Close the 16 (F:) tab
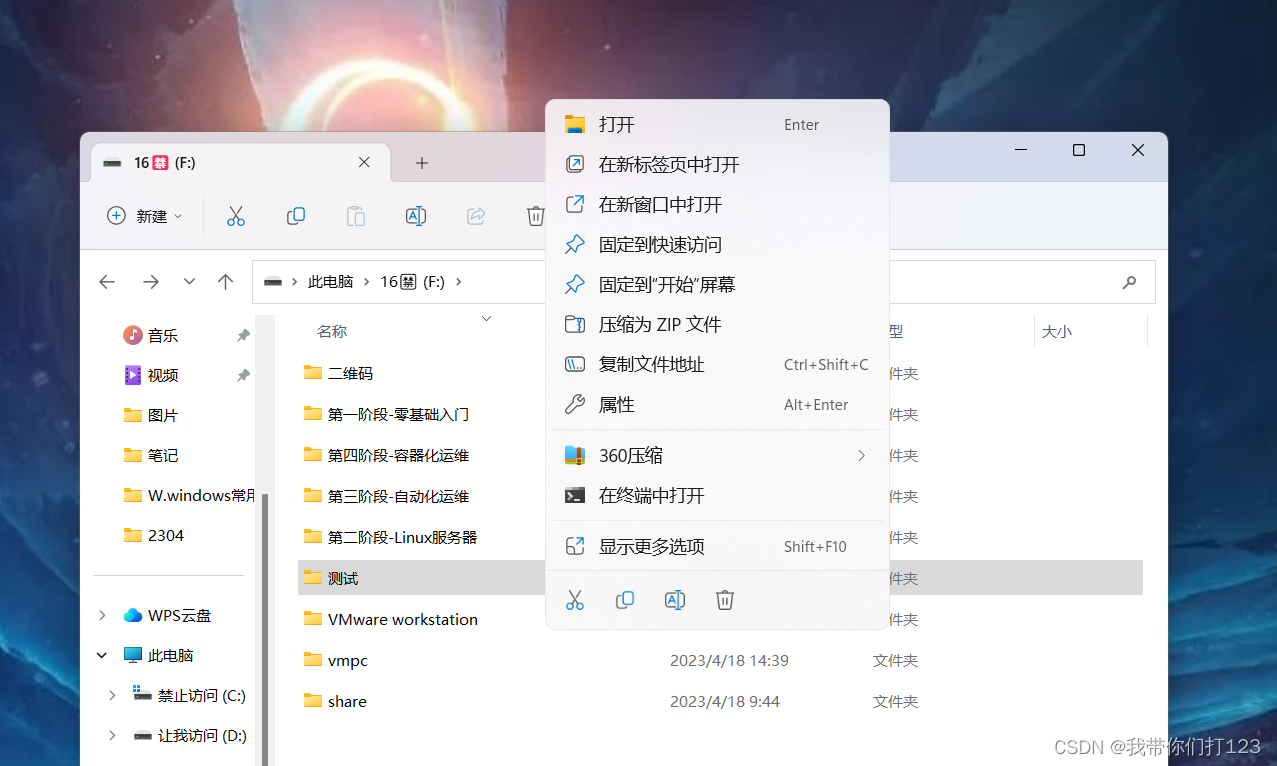Image resolution: width=1277 pixels, height=766 pixels. tap(364, 162)
